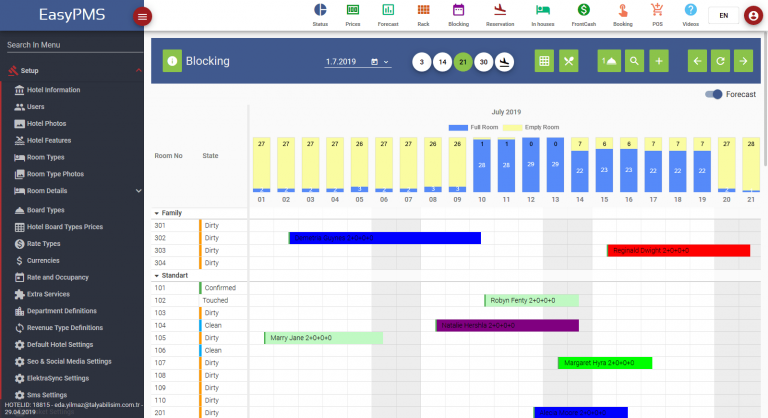Screen dimensions: 768x418
Task: Select the 30 days view option
Action: (x=483, y=62)
